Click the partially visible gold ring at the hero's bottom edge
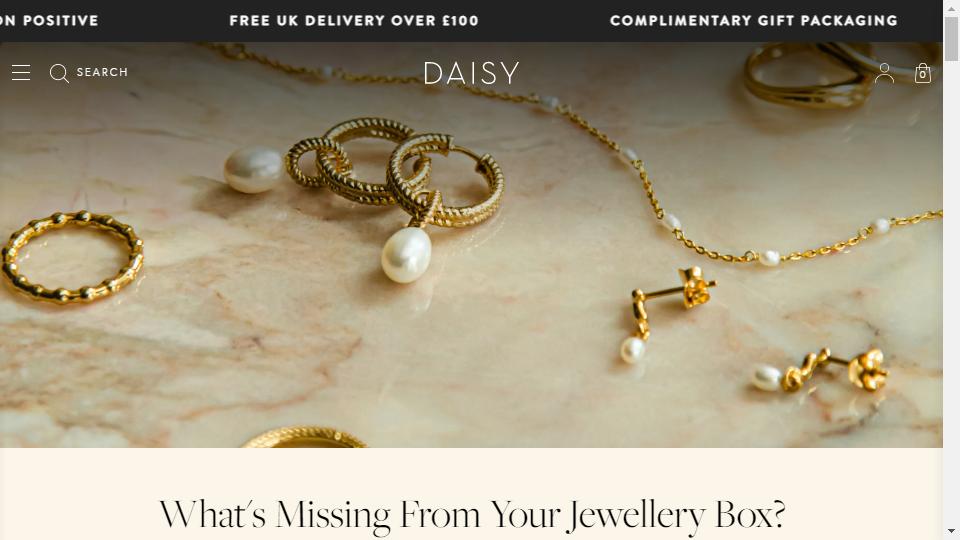The height and width of the screenshot is (540, 960). 304,437
